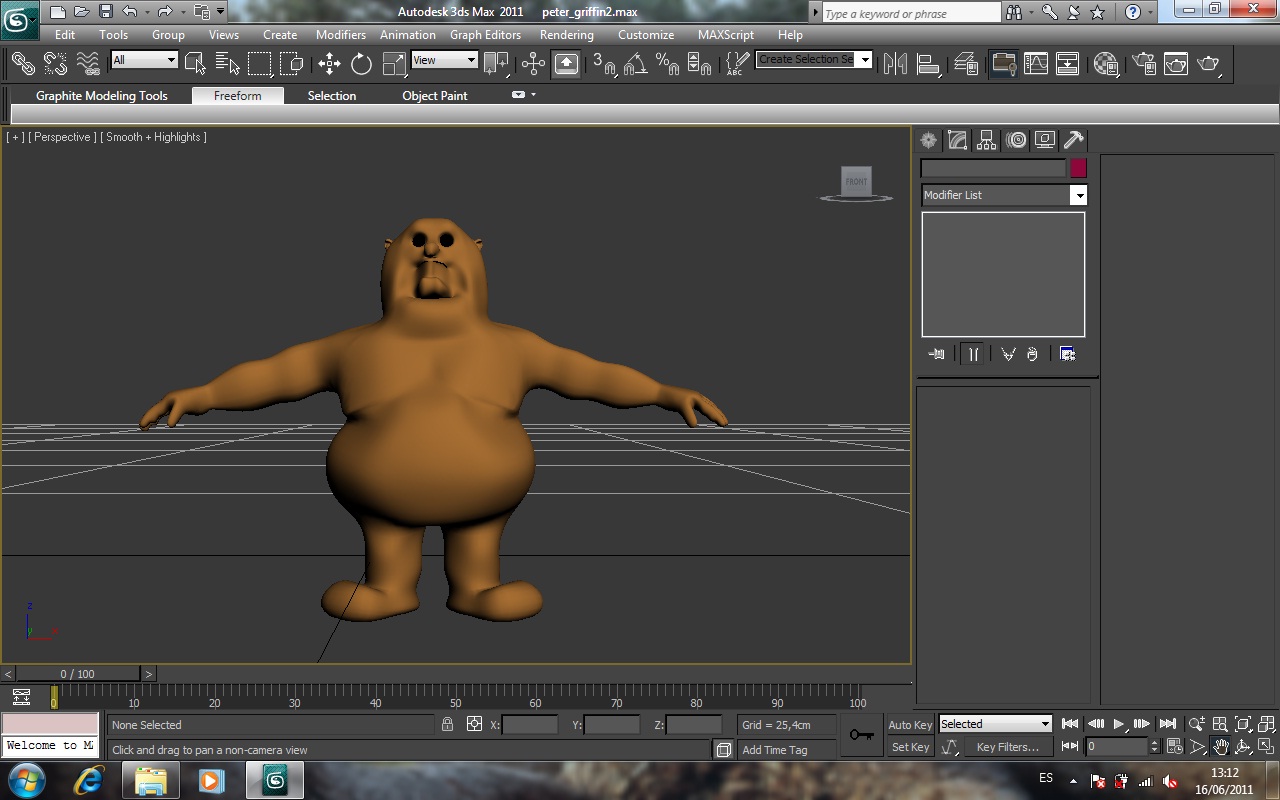Open the Rendering menu
The height and width of the screenshot is (800, 1280).
click(567, 35)
